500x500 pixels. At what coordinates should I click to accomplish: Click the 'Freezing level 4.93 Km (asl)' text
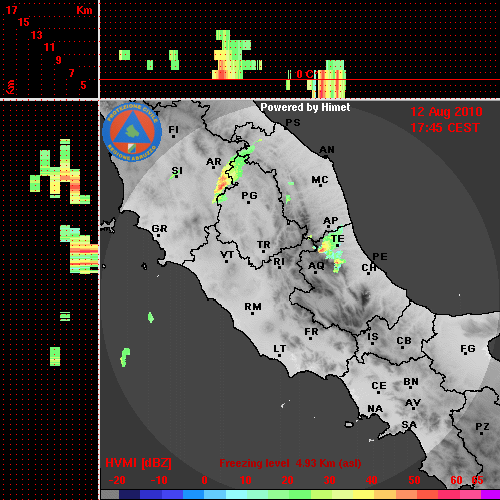(x=290, y=463)
